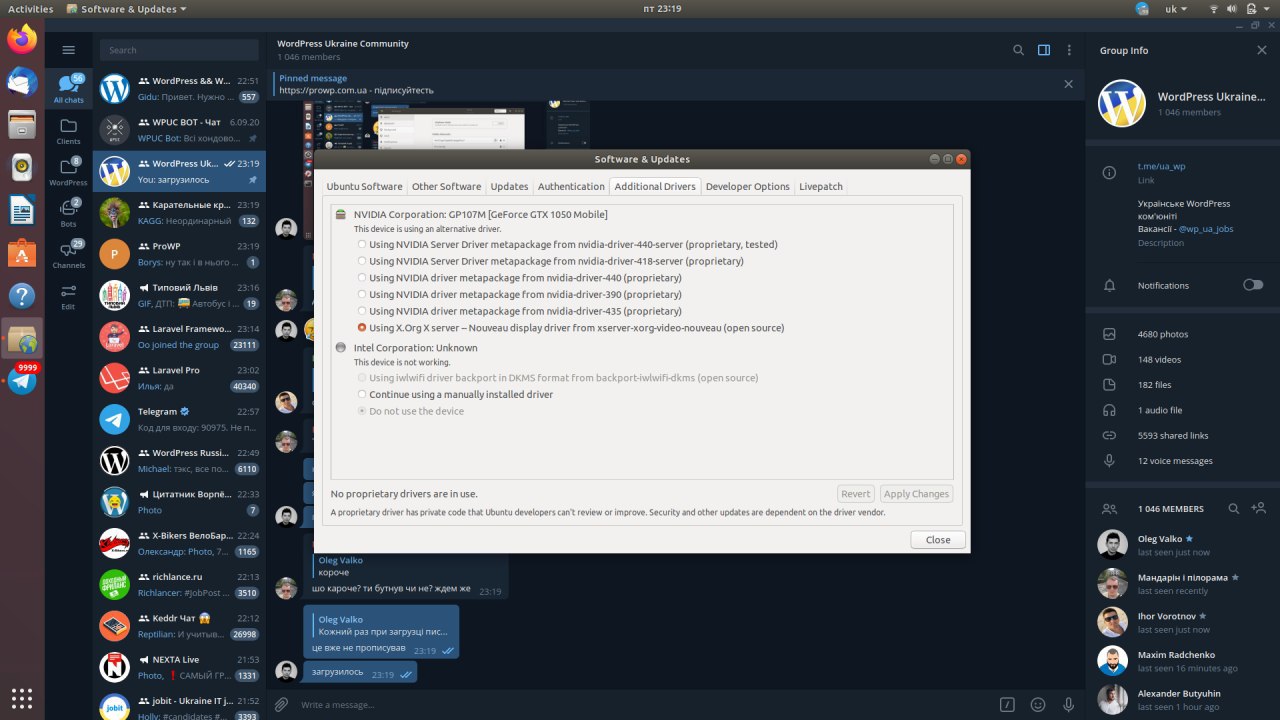This screenshot has height=720, width=1280.
Task: Select the Clients chat folder
Action: tap(69, 131)
